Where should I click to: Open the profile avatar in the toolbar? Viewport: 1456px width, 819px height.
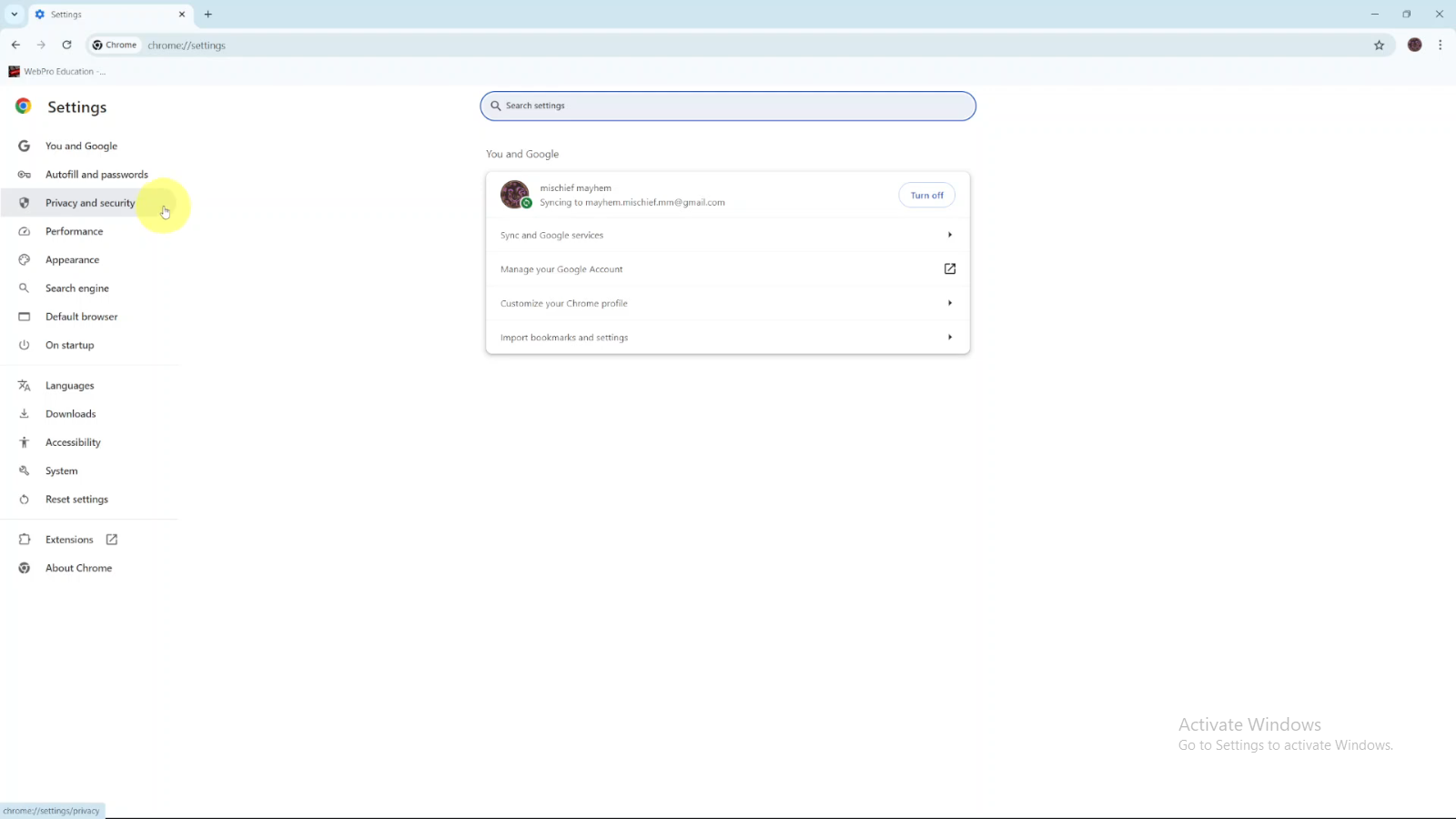[1414, 45]
